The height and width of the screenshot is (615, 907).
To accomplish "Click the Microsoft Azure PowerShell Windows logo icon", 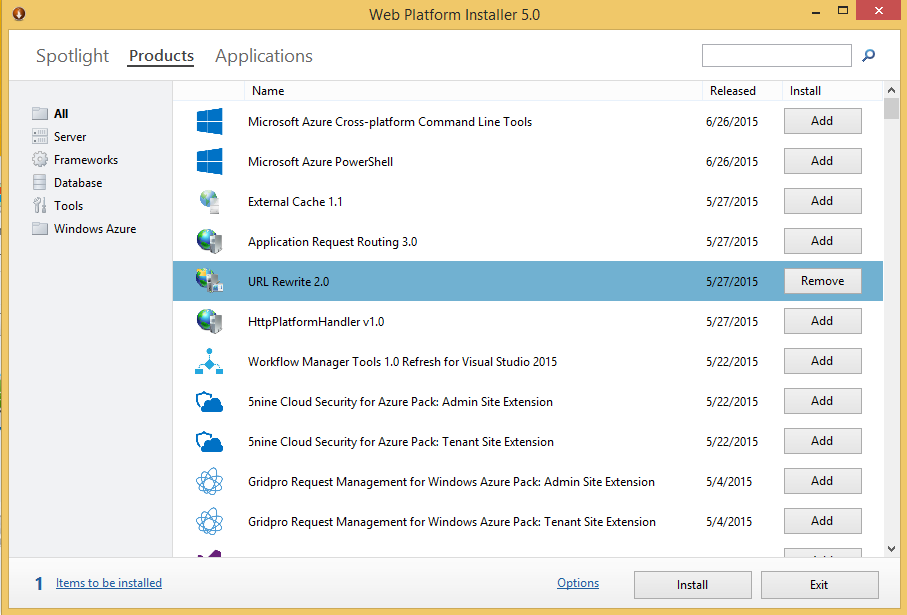I will [x=209, y=161].
